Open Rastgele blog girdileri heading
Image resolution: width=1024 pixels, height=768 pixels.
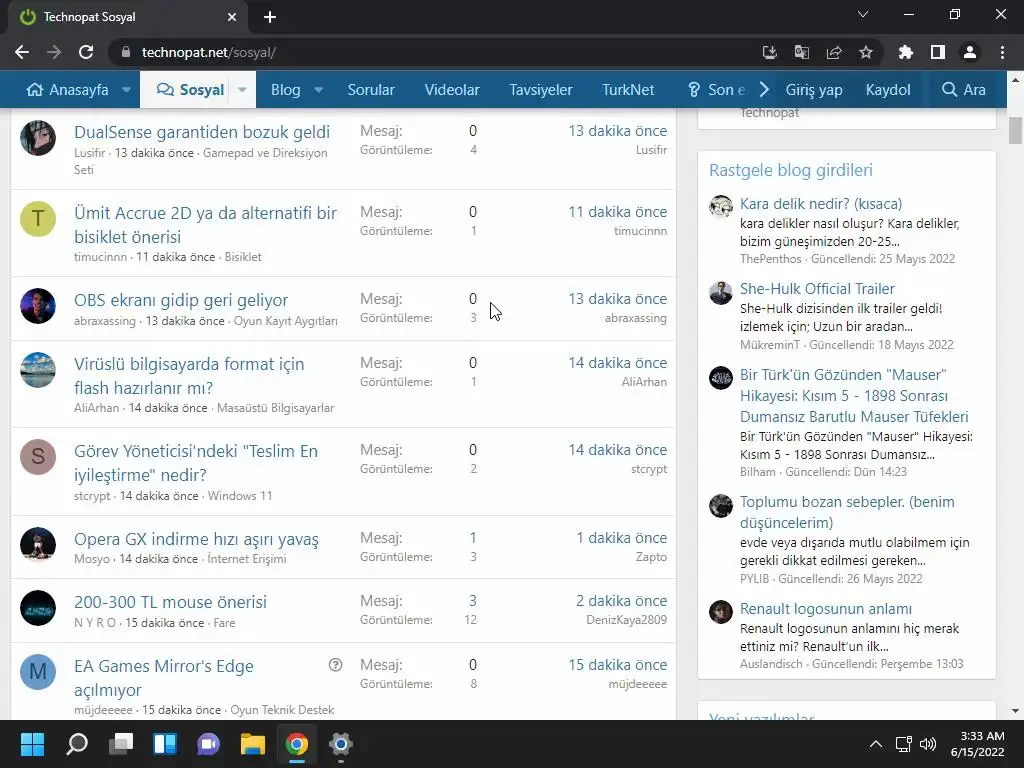[791, 170]
